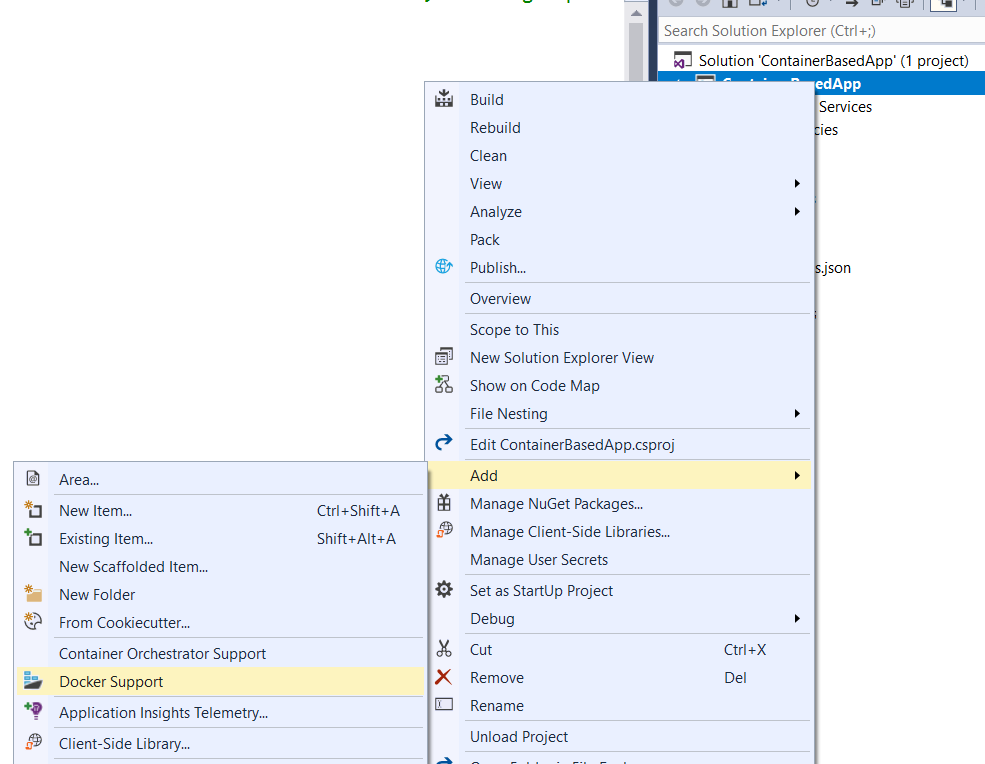Click the Cut scissors icon

444,648
